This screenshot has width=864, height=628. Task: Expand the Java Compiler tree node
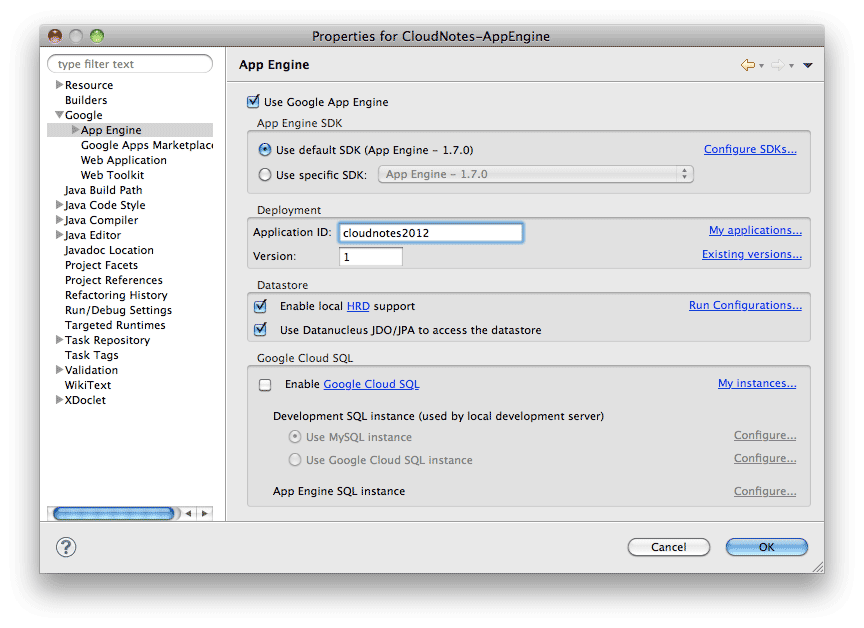coord(60,220)
